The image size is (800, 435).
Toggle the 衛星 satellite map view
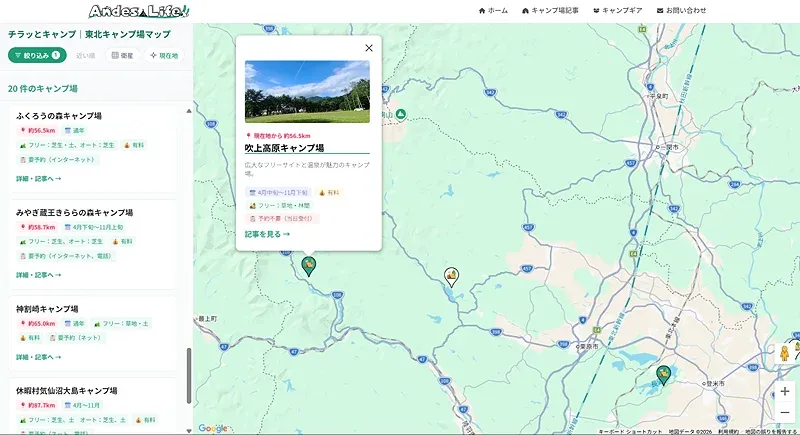[x=122, y=55]
